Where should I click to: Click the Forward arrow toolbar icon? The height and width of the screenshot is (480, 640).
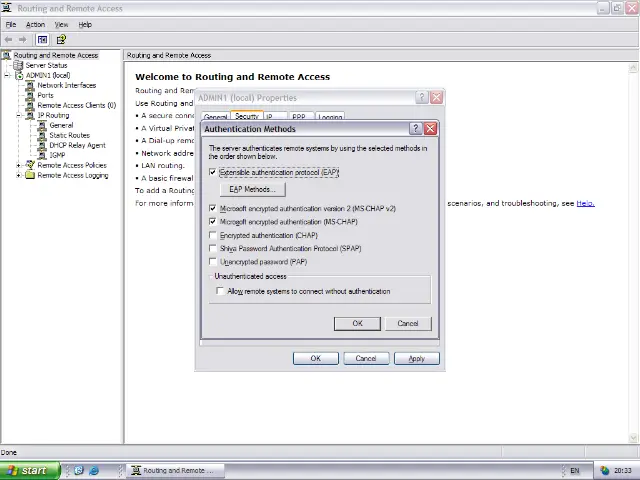22,40
